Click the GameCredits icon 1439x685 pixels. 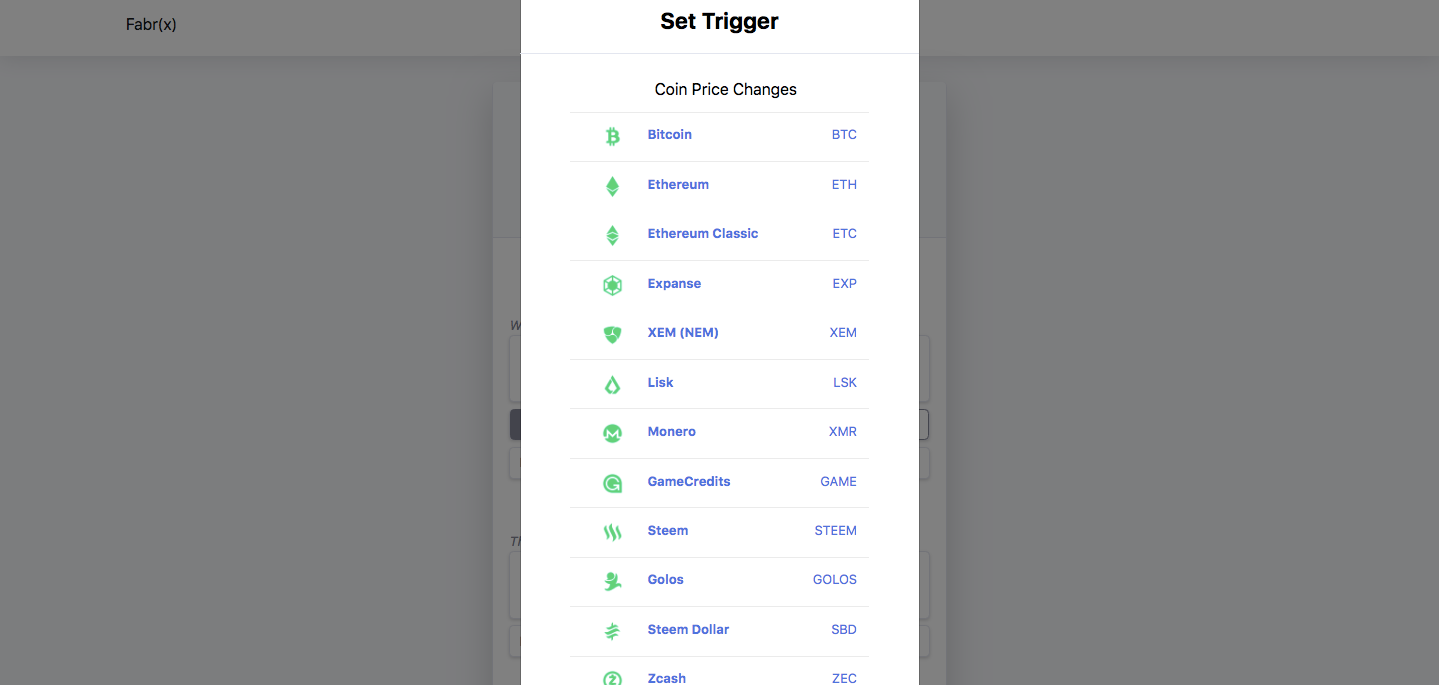[612, 482]
